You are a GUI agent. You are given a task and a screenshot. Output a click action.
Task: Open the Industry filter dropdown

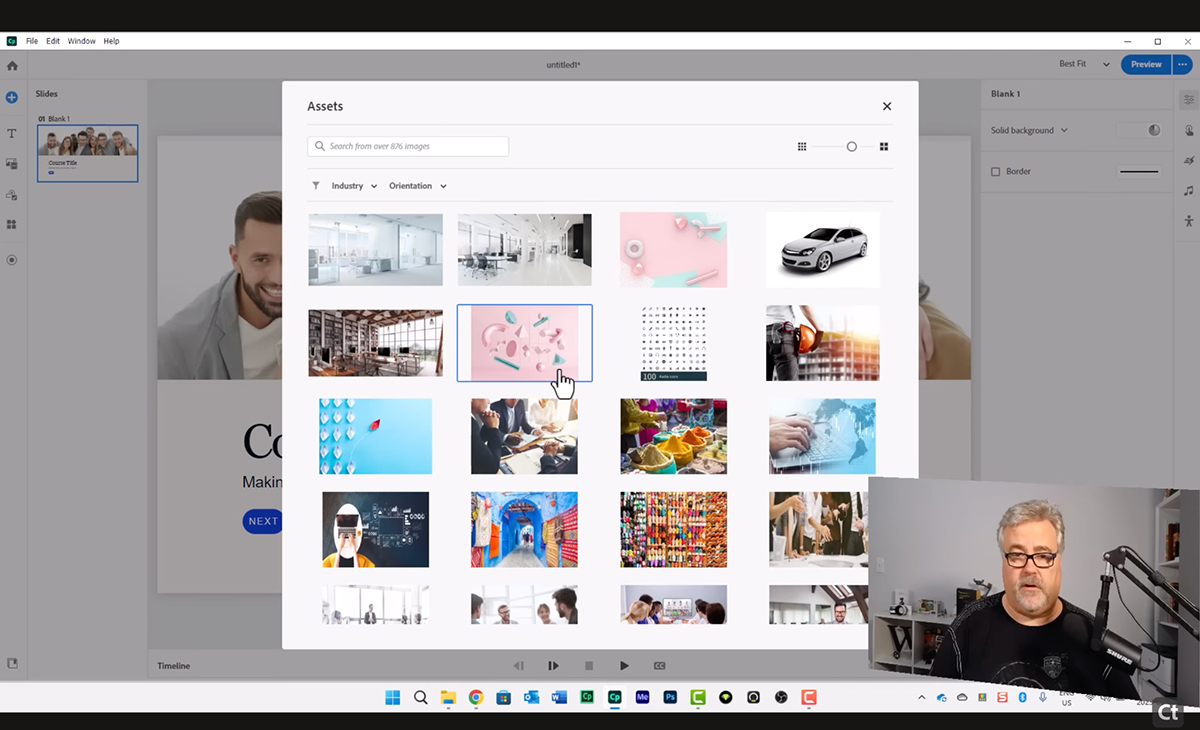pyautogui.click(x=352, y=185)
